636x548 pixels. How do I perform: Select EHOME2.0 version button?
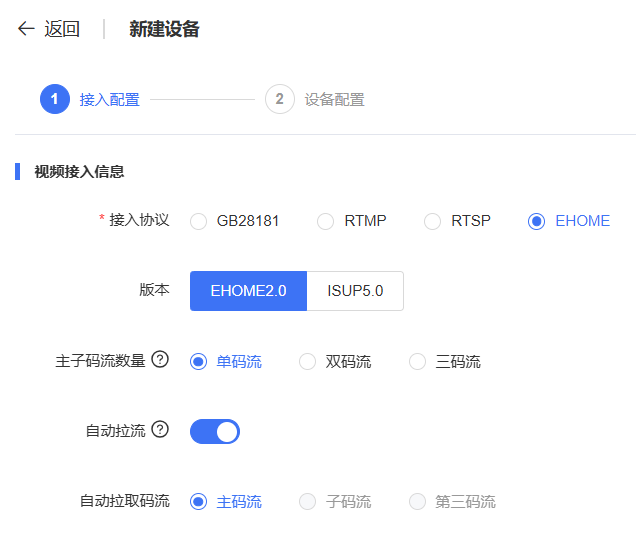(x=249, y=291)
